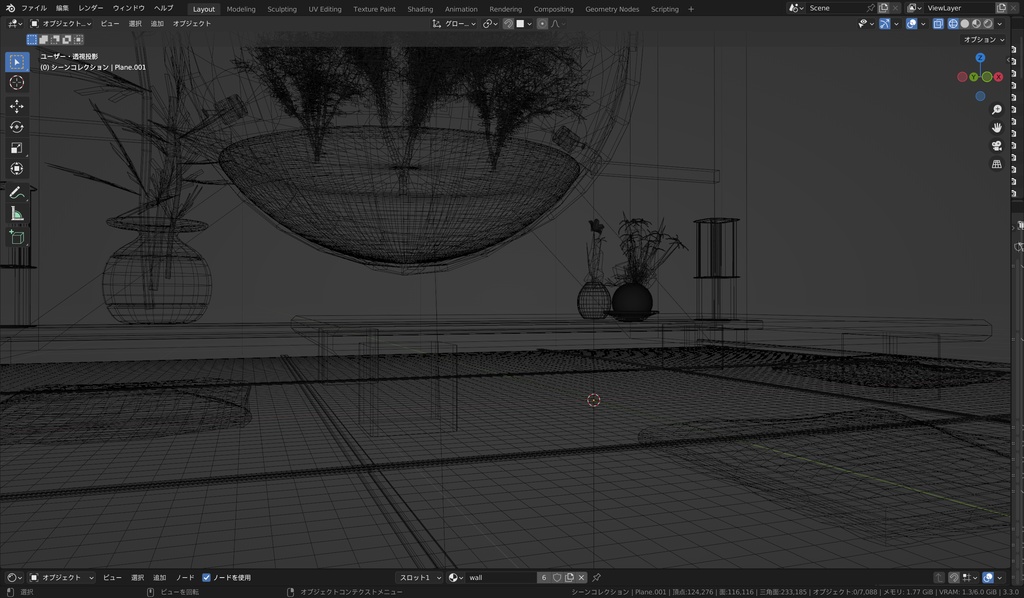1024x598 pixels.
Task: Click the pan hand viewport icon
Action: [x=997, y=127]
